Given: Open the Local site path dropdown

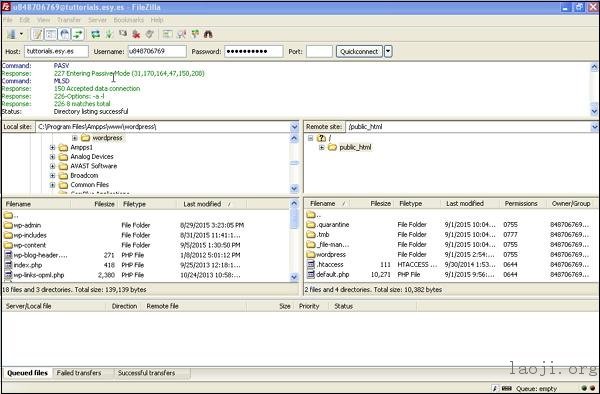Looking at the screenshot, I should click(294, 127).
